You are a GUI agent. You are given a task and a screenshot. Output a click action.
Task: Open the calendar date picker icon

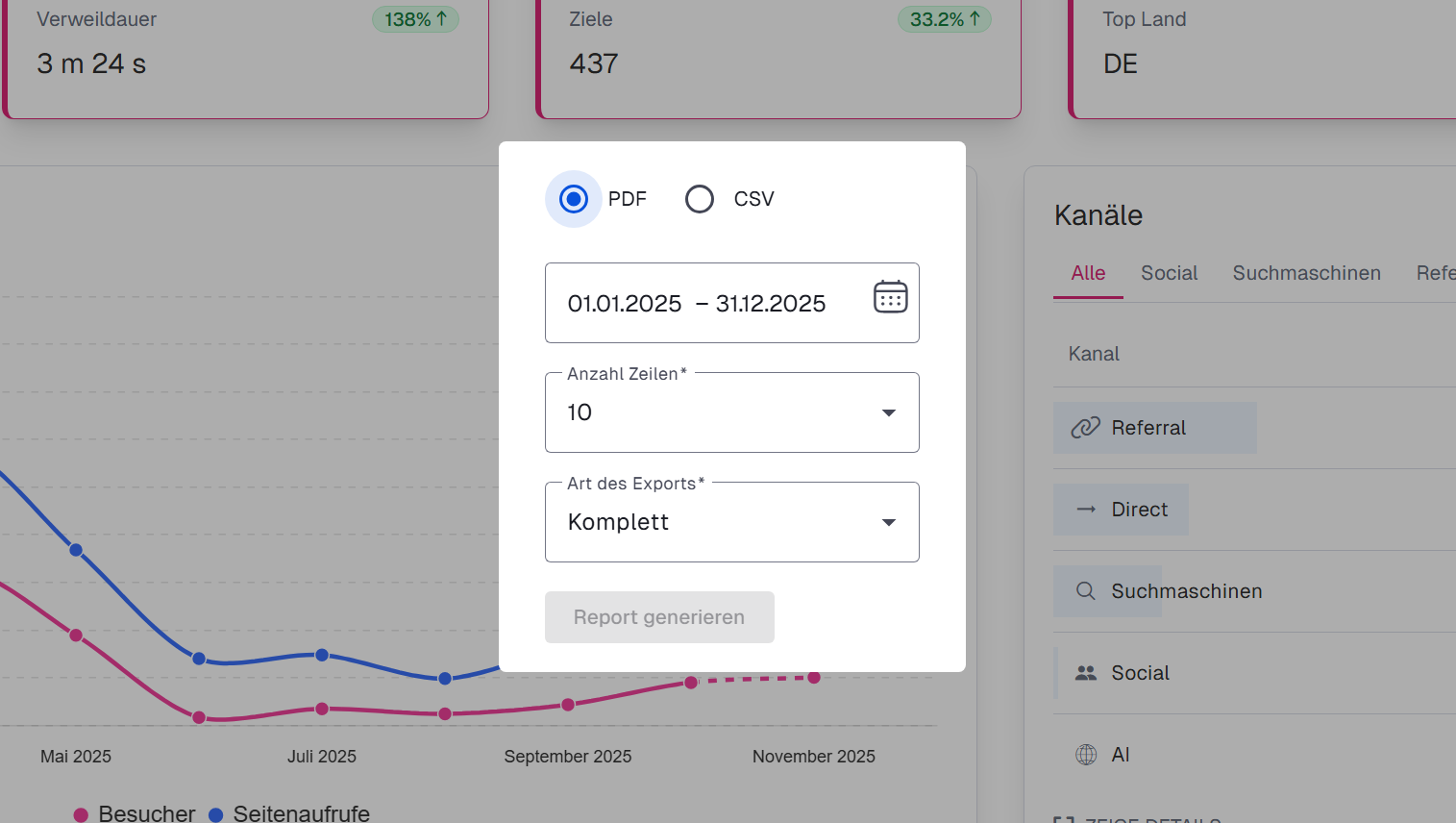coord(890,297)
